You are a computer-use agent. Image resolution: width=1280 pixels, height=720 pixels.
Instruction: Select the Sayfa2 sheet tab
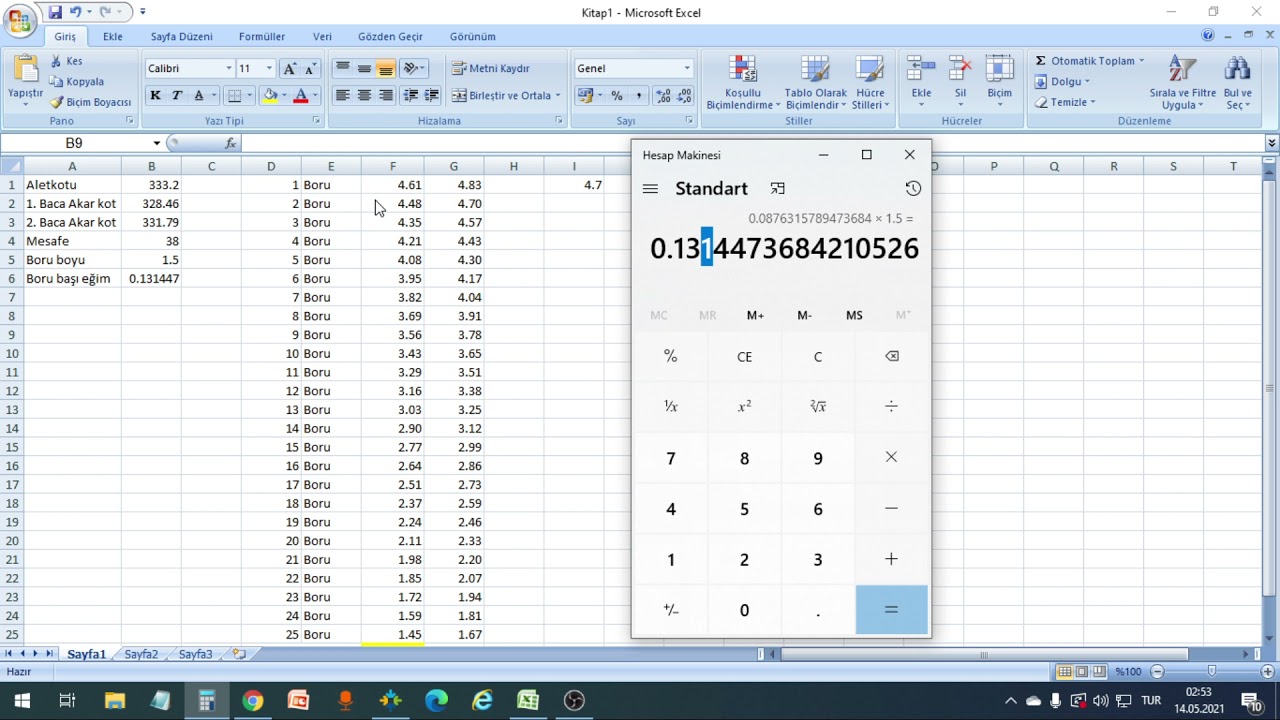pos(141,654)
